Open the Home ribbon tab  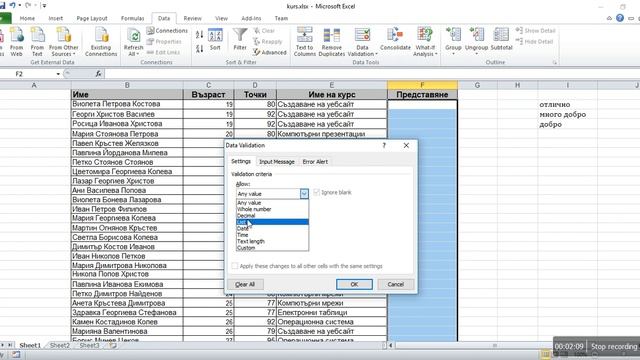pyautogui.click(x=27, y=18)
